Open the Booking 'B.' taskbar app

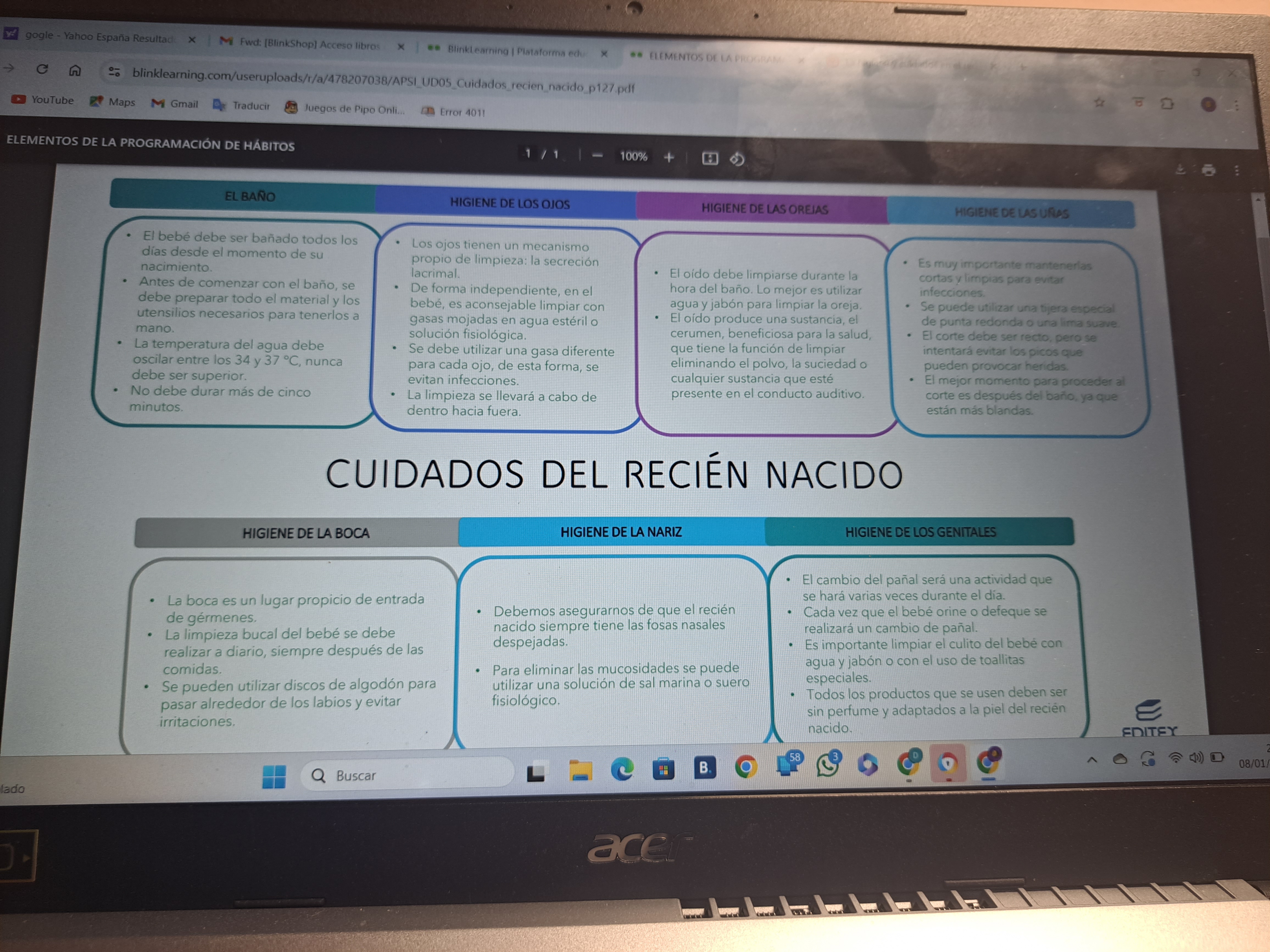pyautogui.click(x=704, y=768)
